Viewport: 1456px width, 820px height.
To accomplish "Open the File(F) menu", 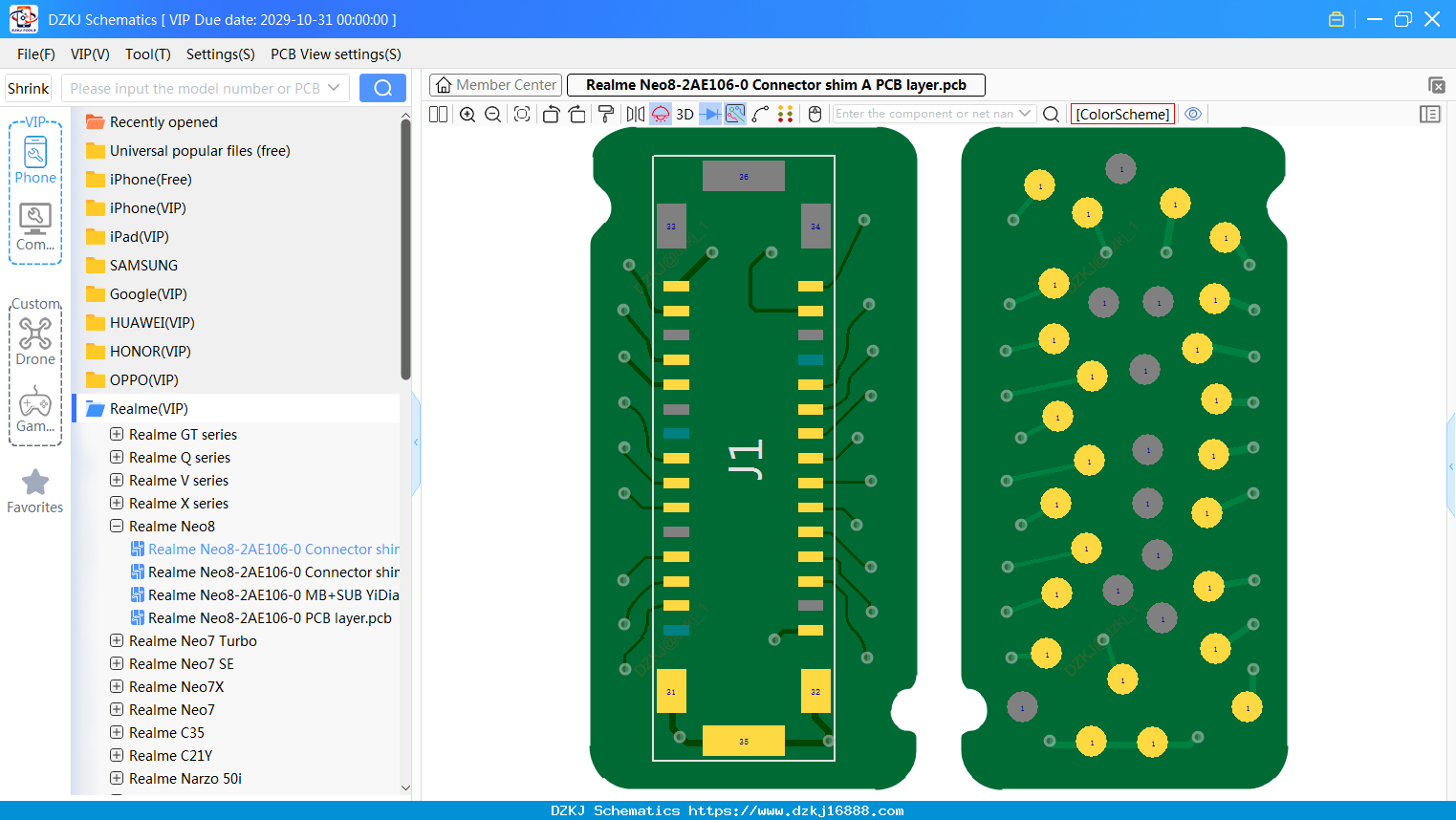I will (36, 54).
